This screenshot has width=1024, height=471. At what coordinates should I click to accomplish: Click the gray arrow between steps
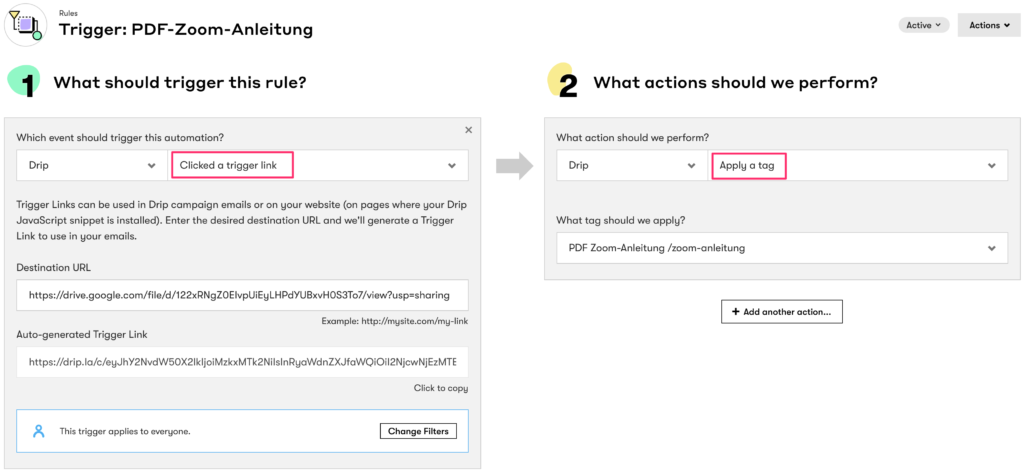513,165
